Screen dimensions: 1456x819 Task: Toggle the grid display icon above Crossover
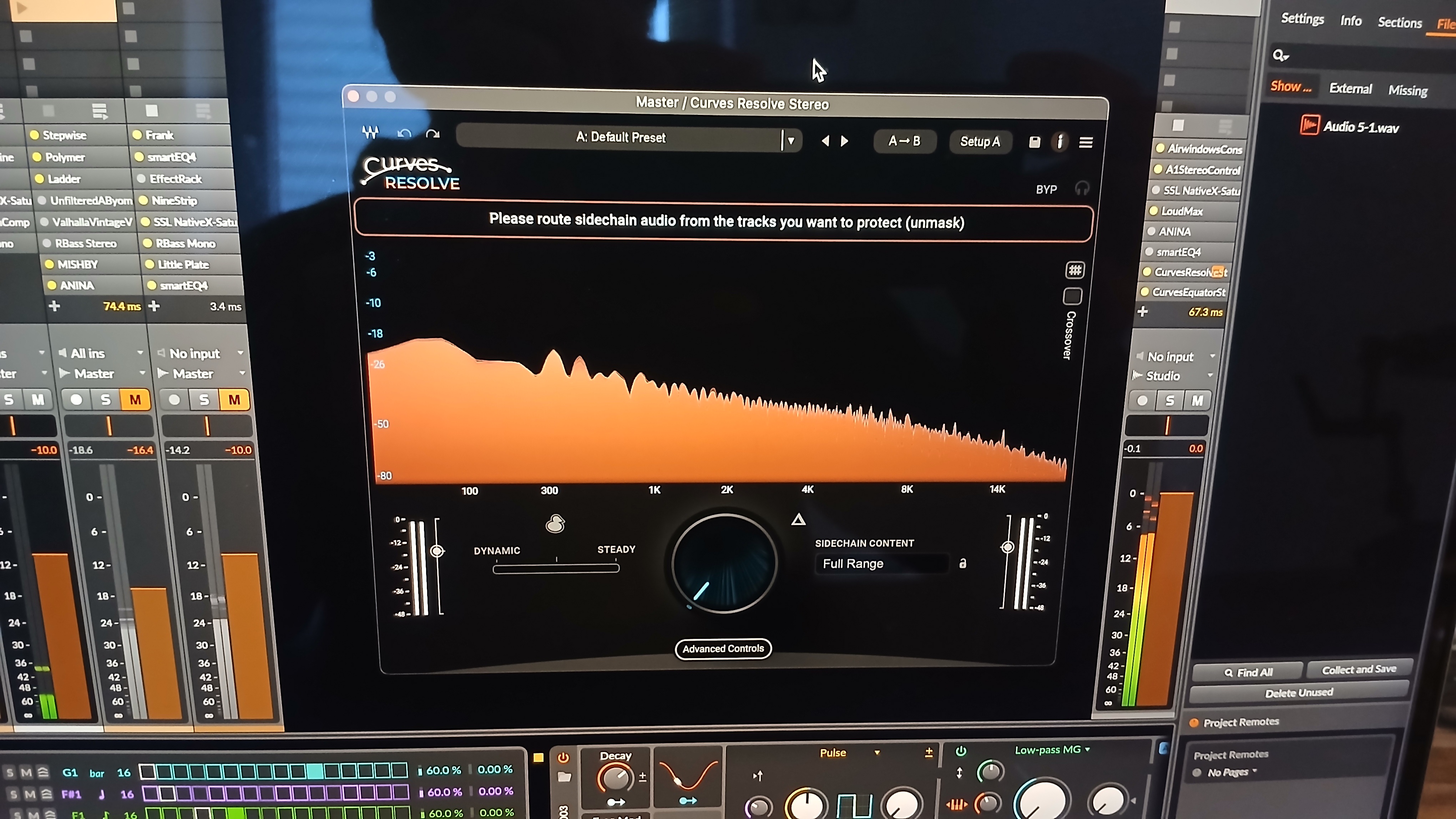tap(1075, 270)
